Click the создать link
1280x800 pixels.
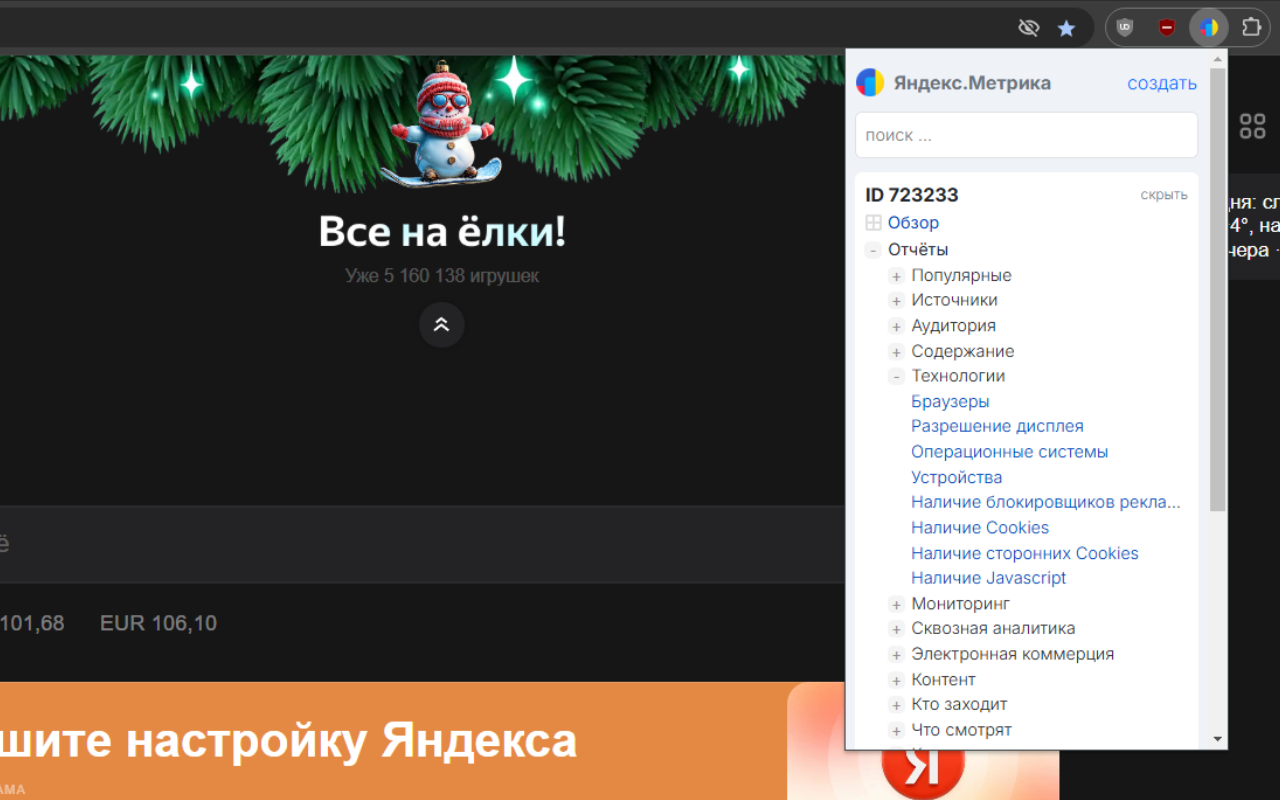(x=1161, y=83)
